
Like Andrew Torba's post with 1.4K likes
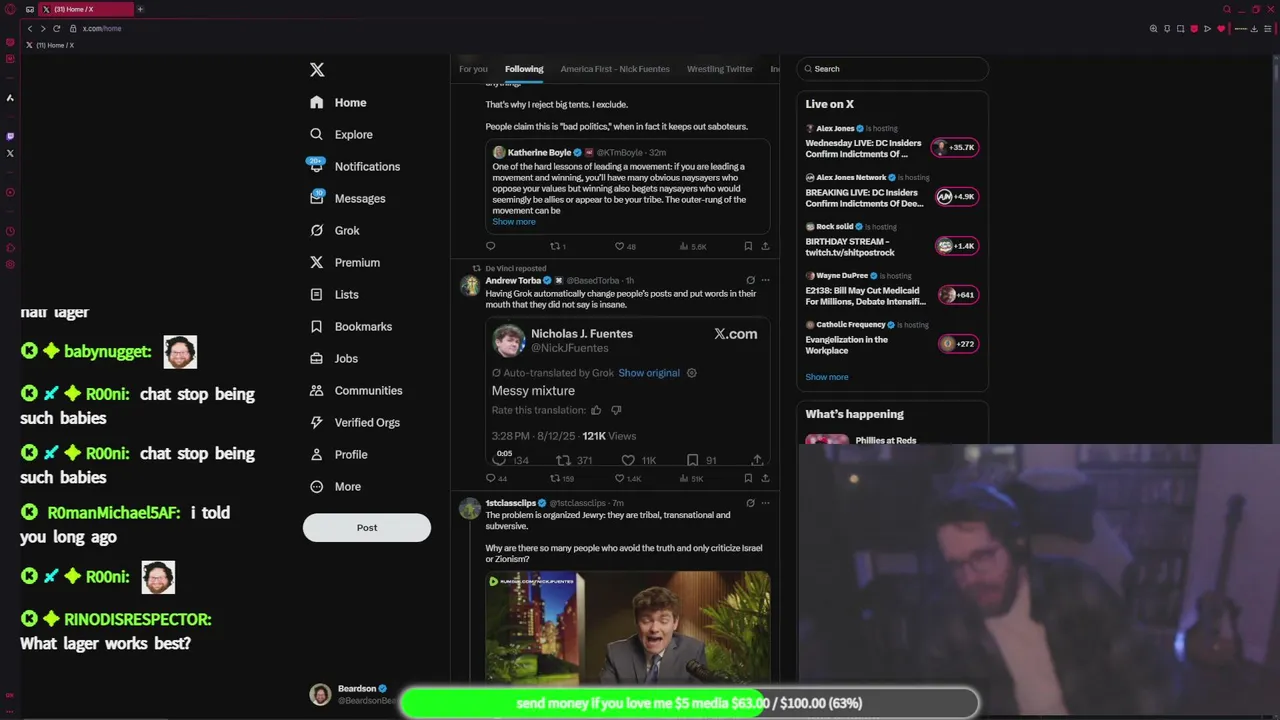[x=627, y=479]
